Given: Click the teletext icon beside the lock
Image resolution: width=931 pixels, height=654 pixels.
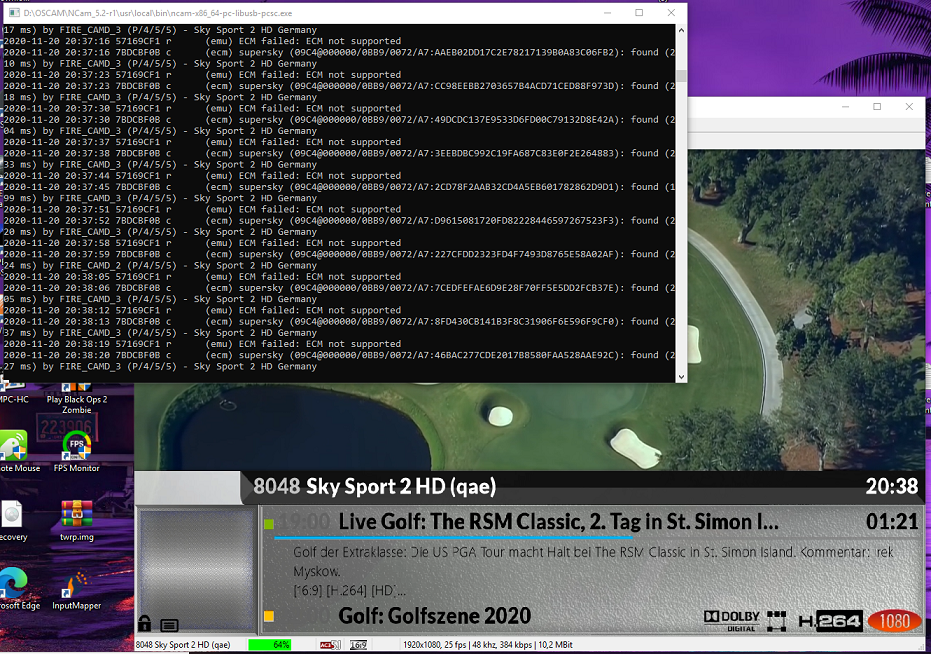Looking at the screenshot, I should point(169,625).
